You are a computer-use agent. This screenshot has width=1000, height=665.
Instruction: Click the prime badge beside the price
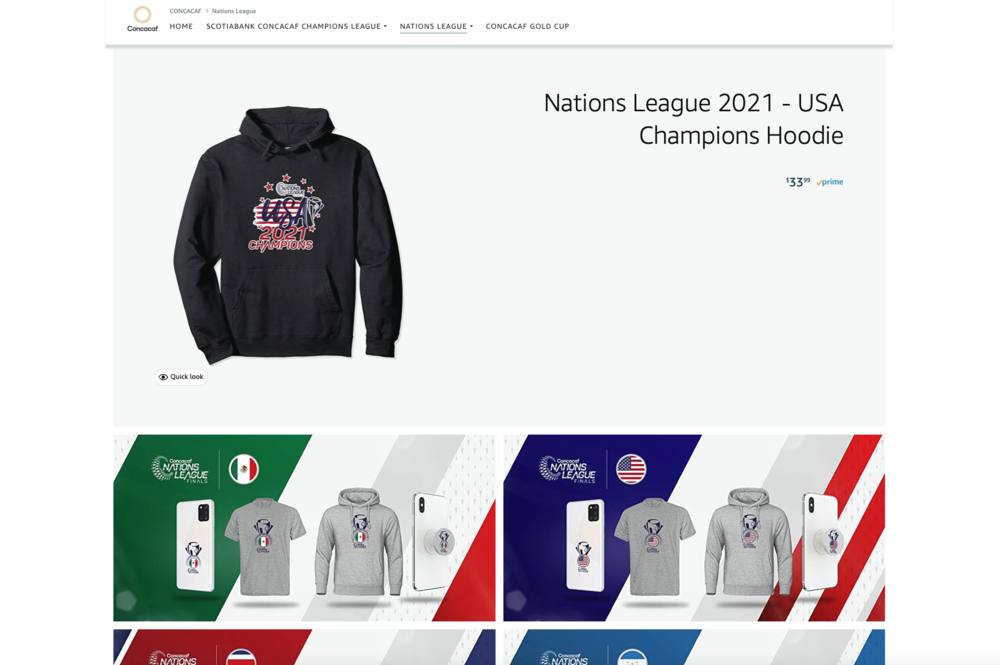coord(830,182)
